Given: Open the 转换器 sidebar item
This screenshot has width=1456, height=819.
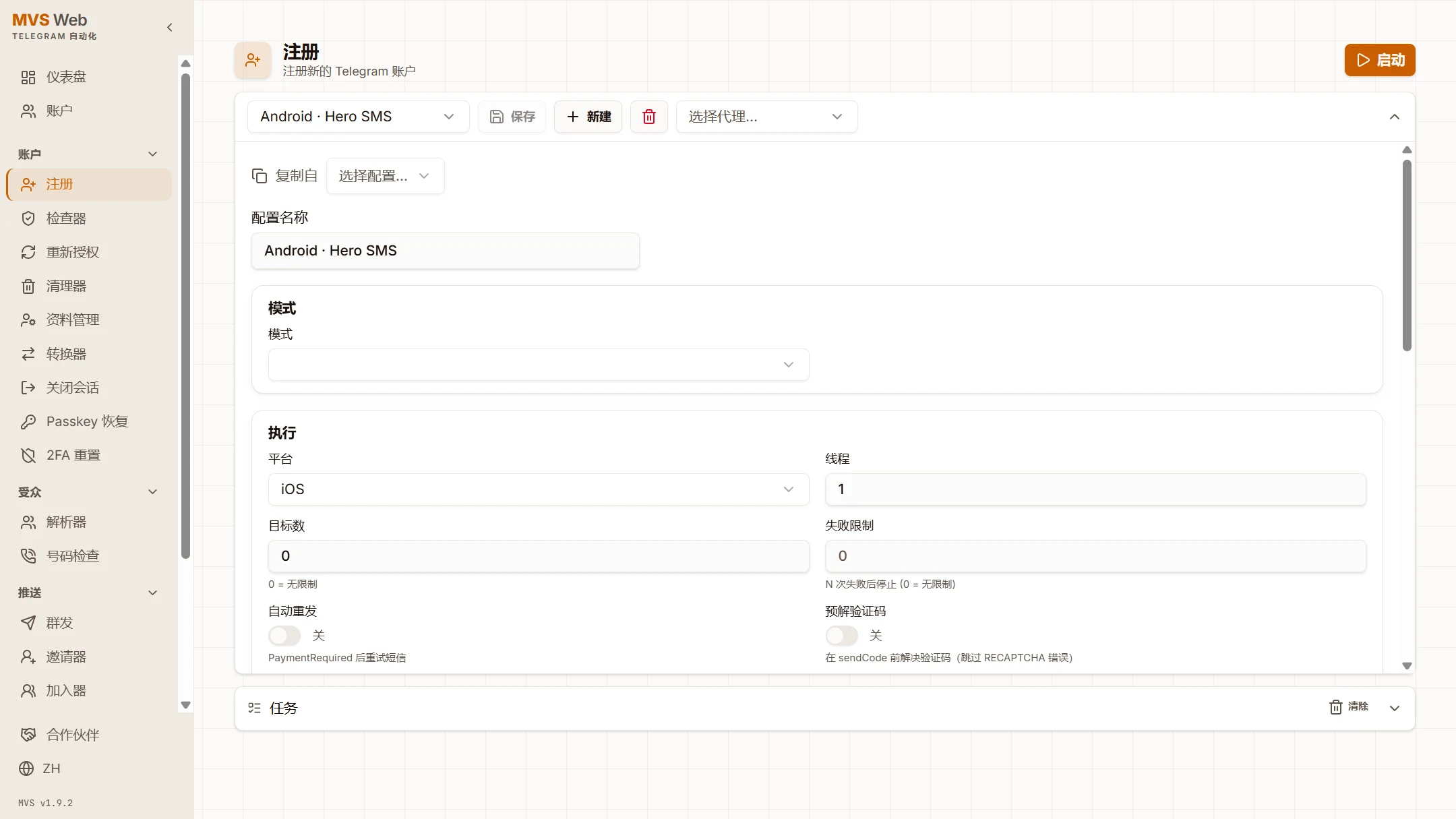Looking at the screenshot, I should point(66,354).
